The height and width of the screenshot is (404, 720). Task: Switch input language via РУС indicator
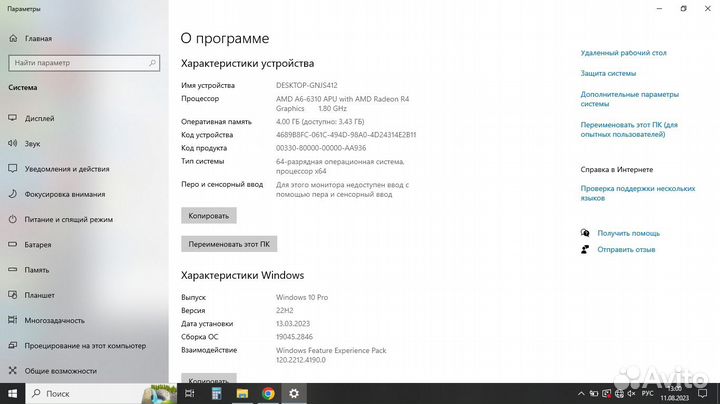pyautogui.click(x=647, y=394)
